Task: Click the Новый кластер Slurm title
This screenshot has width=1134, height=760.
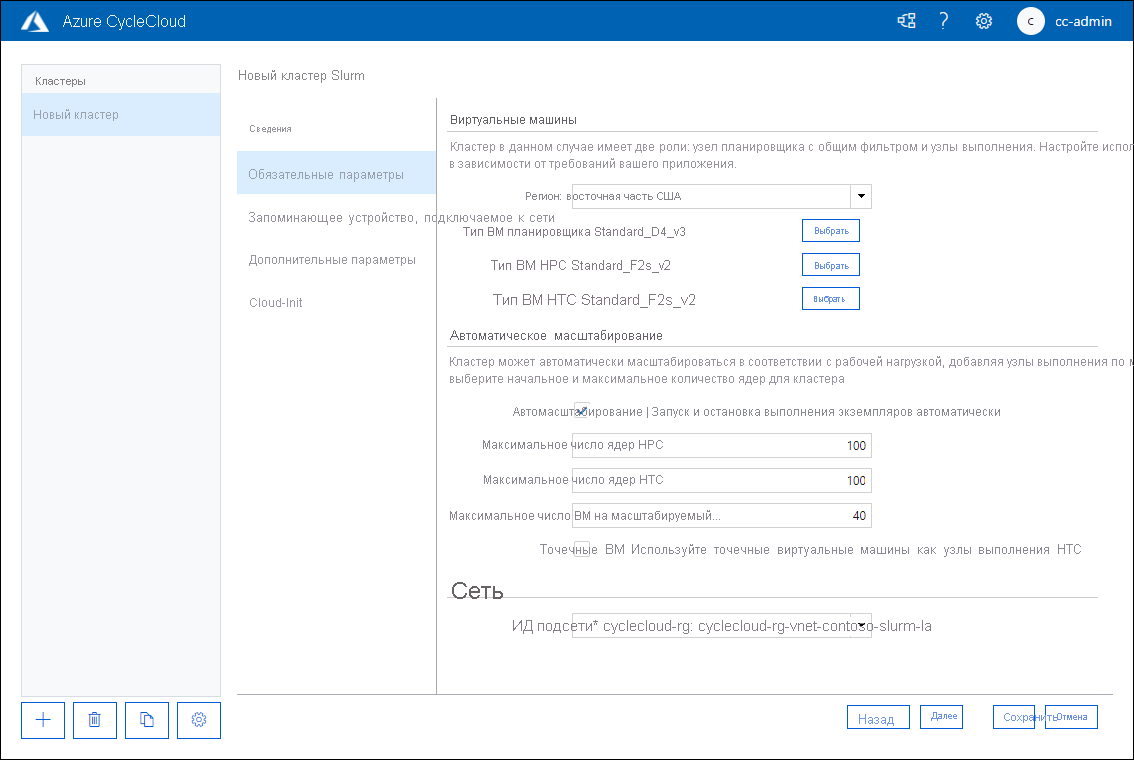Action: tap(301, 75)
